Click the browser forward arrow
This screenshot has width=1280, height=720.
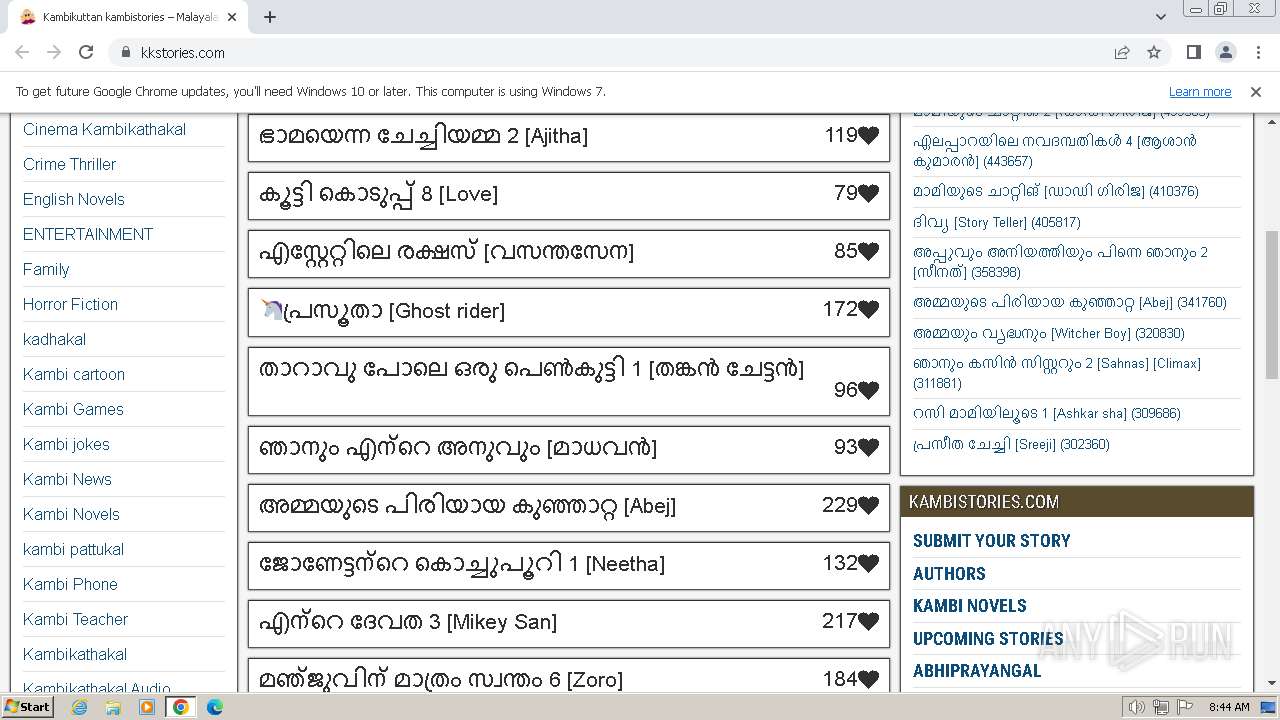(x=54, y=52)
